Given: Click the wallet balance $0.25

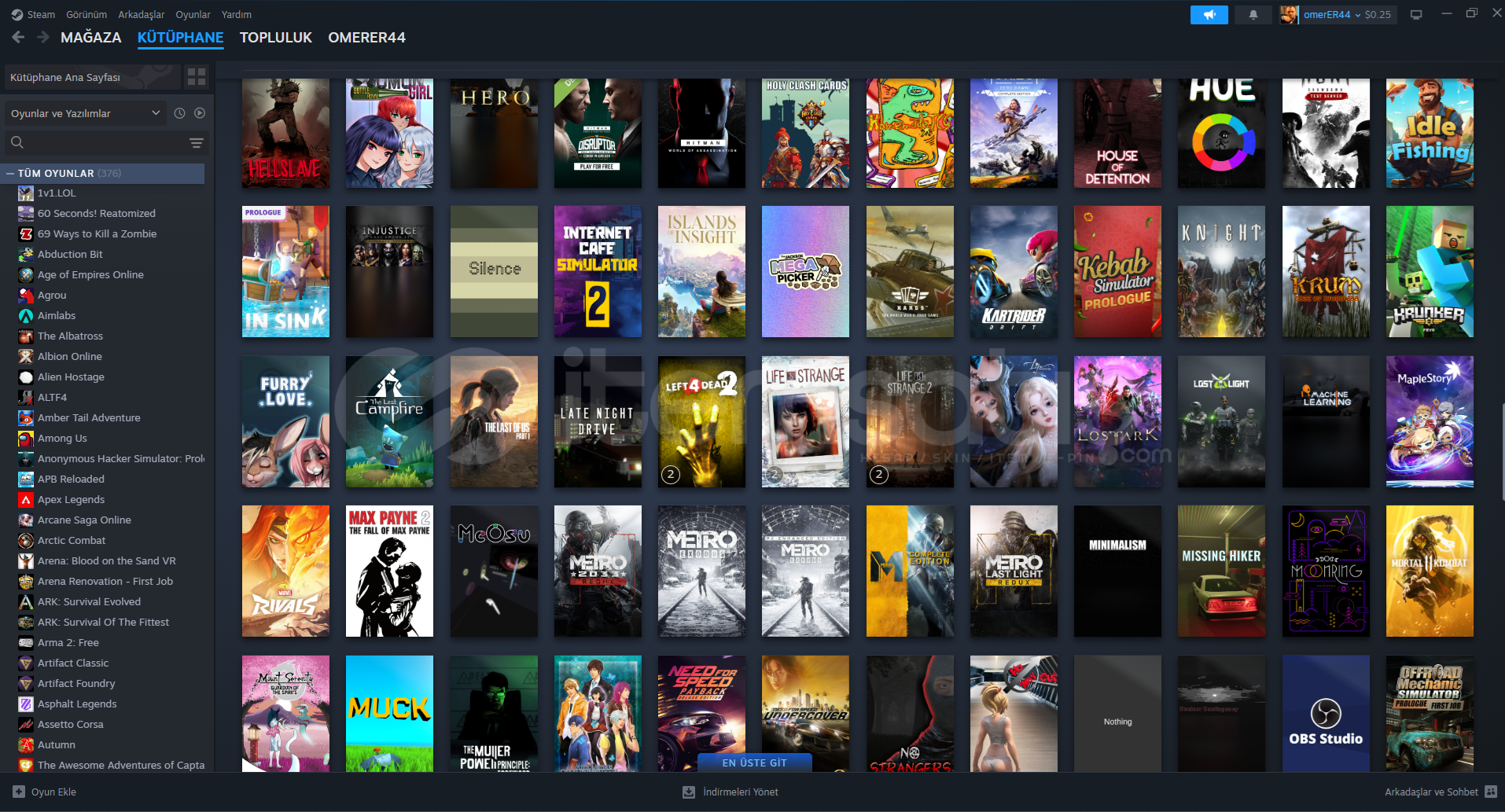Looking at the screenshot, I should tap(1378, 14).
